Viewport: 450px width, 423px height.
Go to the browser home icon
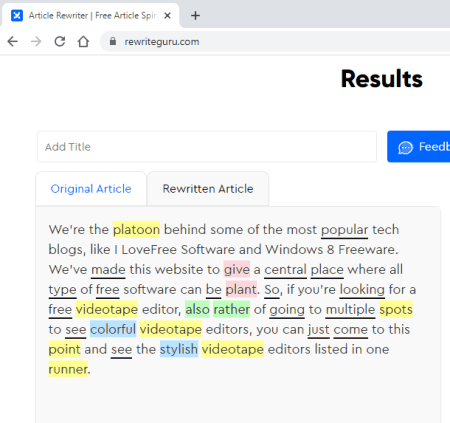coord(83,42)
